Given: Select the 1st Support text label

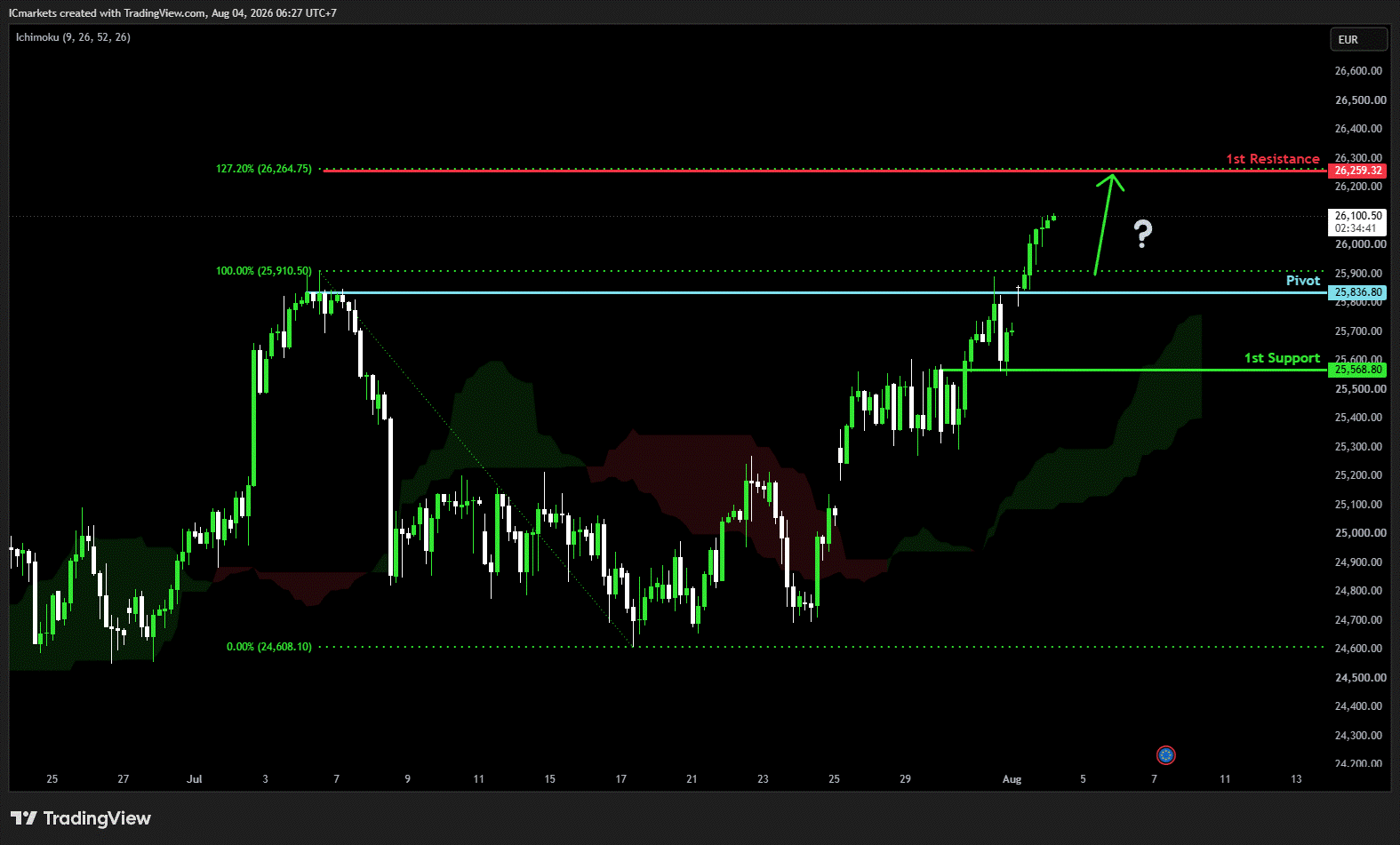Looking at the screenshot, I should 1282,358.
